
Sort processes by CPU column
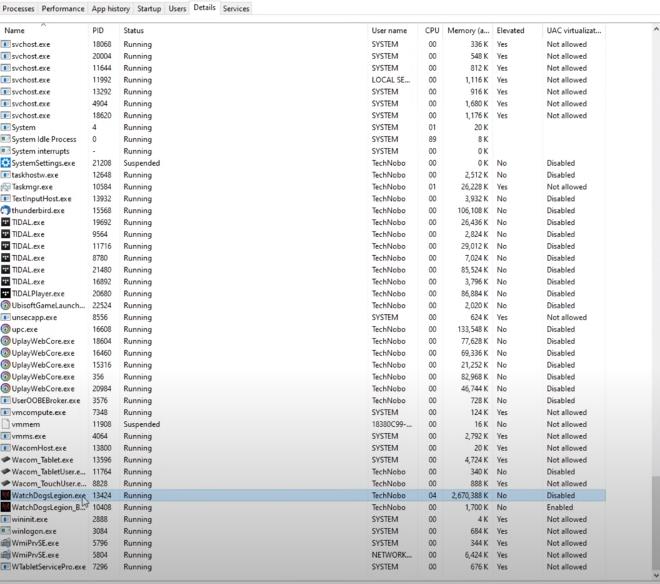coord(431,31)
